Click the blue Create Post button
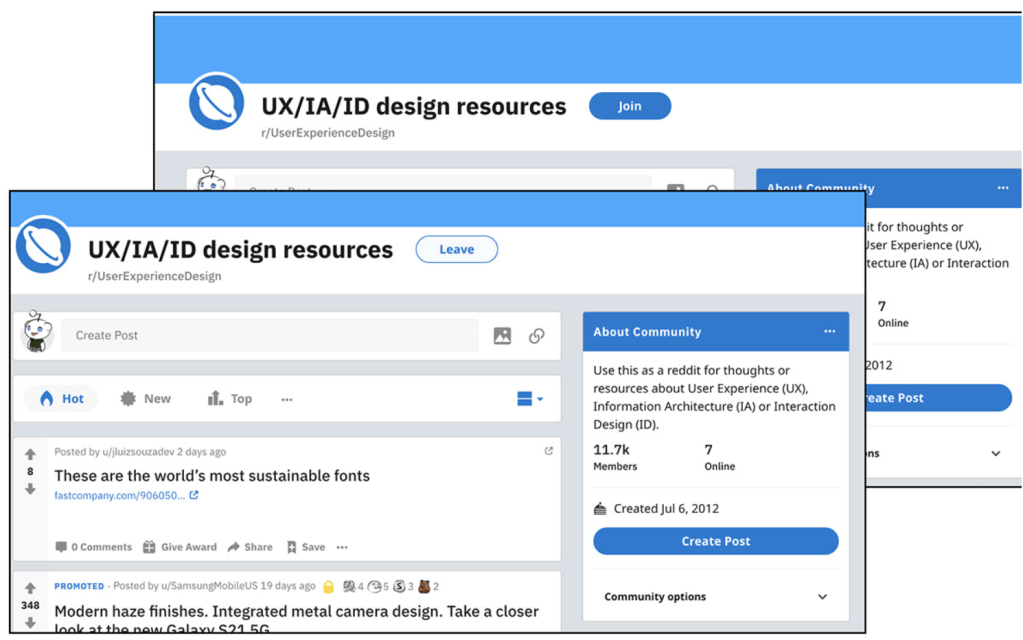The width and height of the screenshot is (1023, 640). (715, 541)
